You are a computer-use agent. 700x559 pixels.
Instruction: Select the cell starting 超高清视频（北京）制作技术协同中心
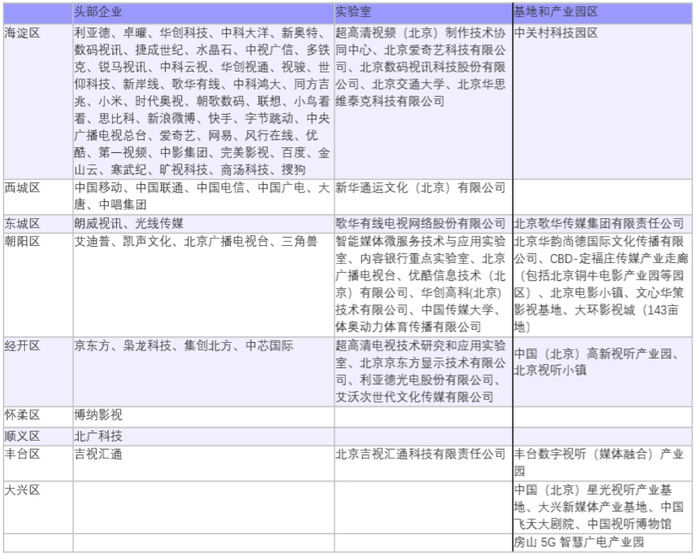click(423, 101)
